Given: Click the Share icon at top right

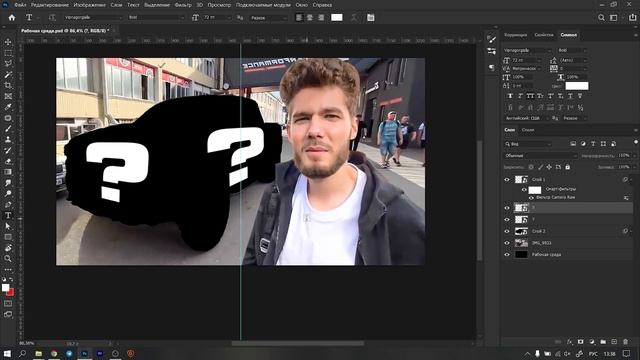Looking at the screenshot, I should click(632, 18).
